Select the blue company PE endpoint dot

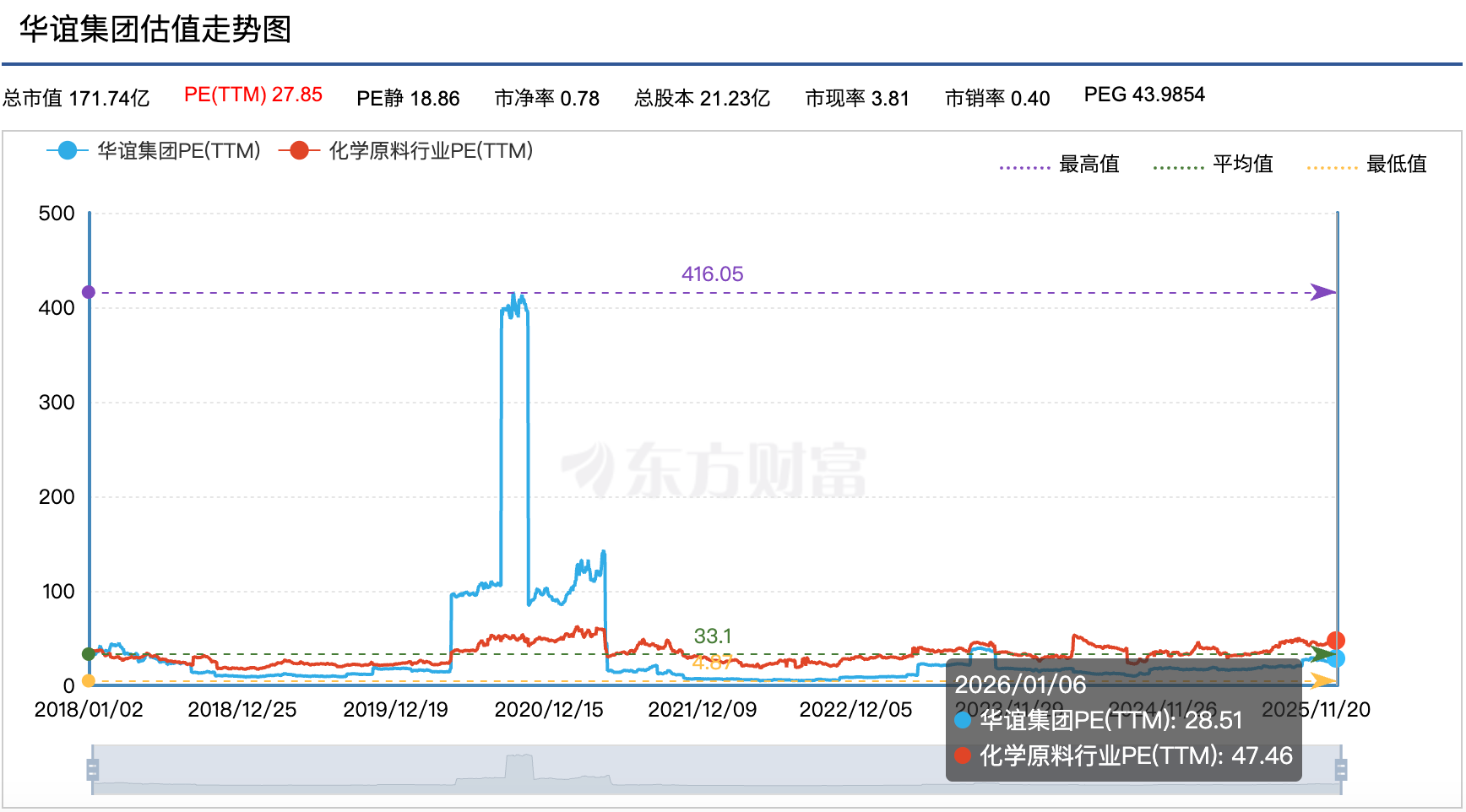(x=1338, y=659)
